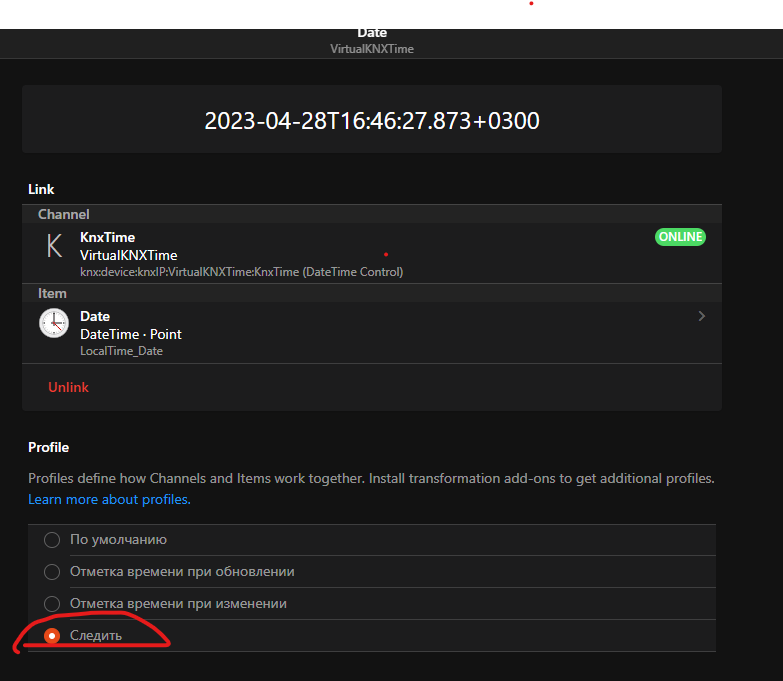The width and height of the screenshot is (783, 681).
Task: Click the date-time value 2023-04-28T16:46:27.873+0300
Action: [372, 121]
